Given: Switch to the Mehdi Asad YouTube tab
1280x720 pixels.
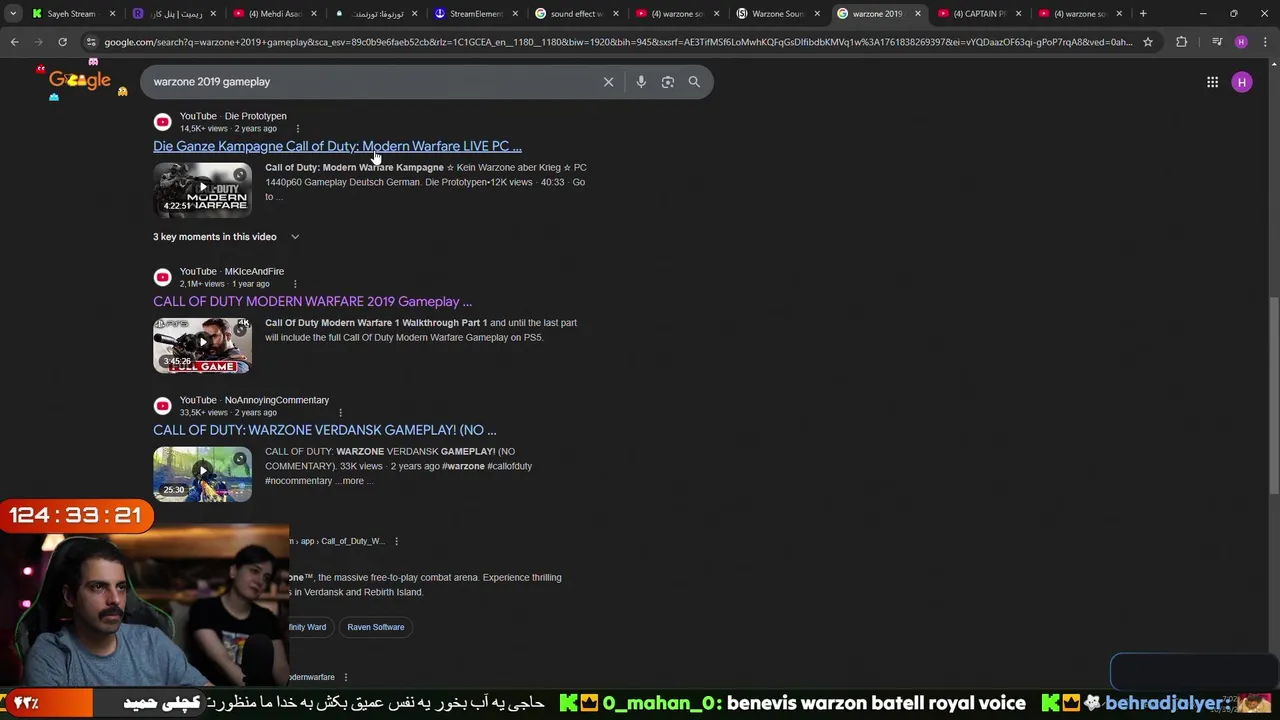Looking at the screenshot, I should click(x=271, y=14).
